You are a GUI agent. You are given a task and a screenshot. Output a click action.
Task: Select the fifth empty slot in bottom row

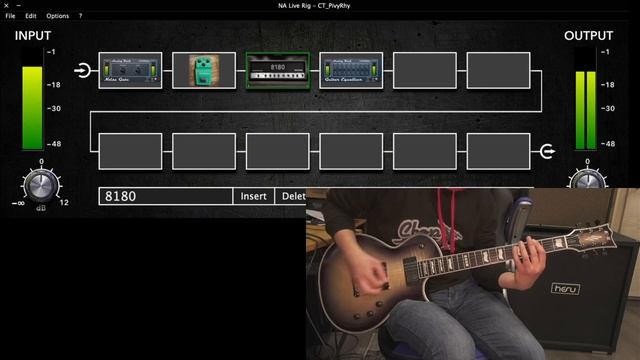click(x=425, y=151)
